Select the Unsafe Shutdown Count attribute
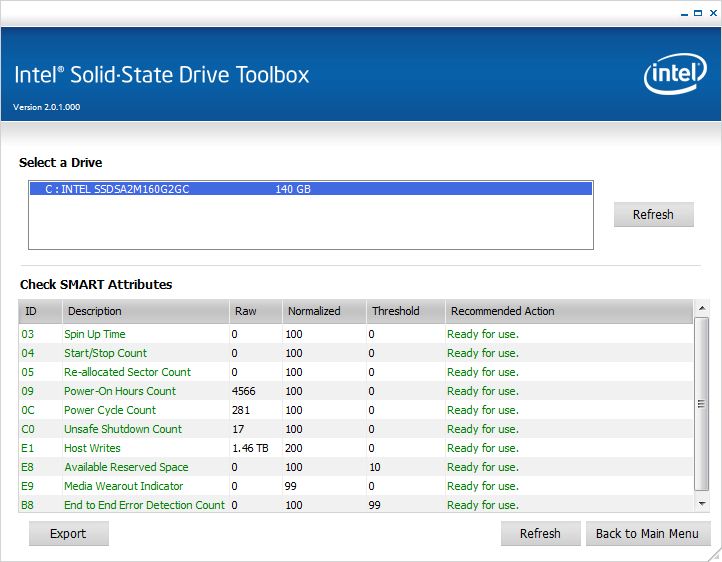 (355, 429)
